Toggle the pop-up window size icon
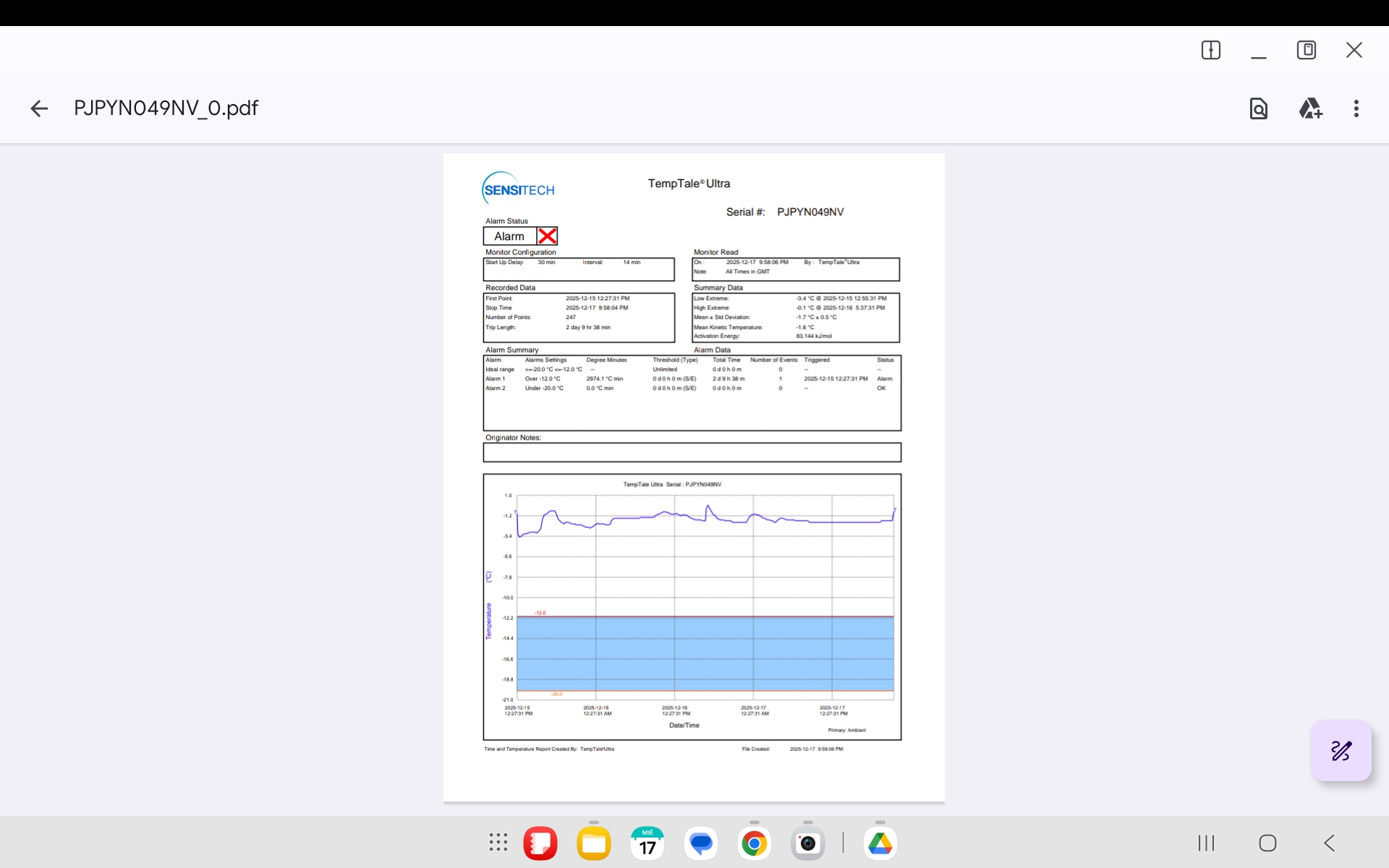Viewport: 1389px width, 868px height. tap(1307, 50)
